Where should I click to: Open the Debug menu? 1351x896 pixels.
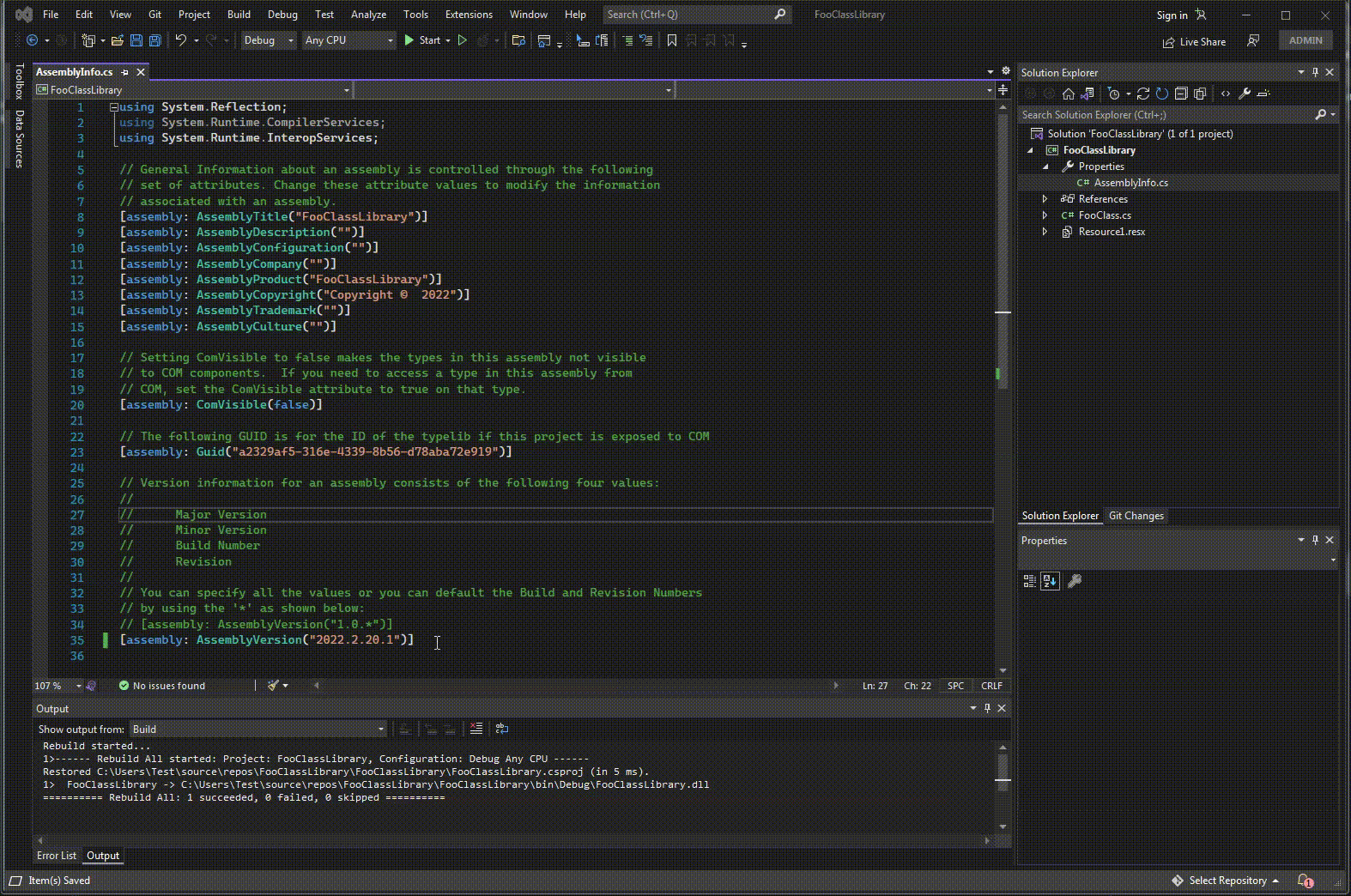point(282,15)
